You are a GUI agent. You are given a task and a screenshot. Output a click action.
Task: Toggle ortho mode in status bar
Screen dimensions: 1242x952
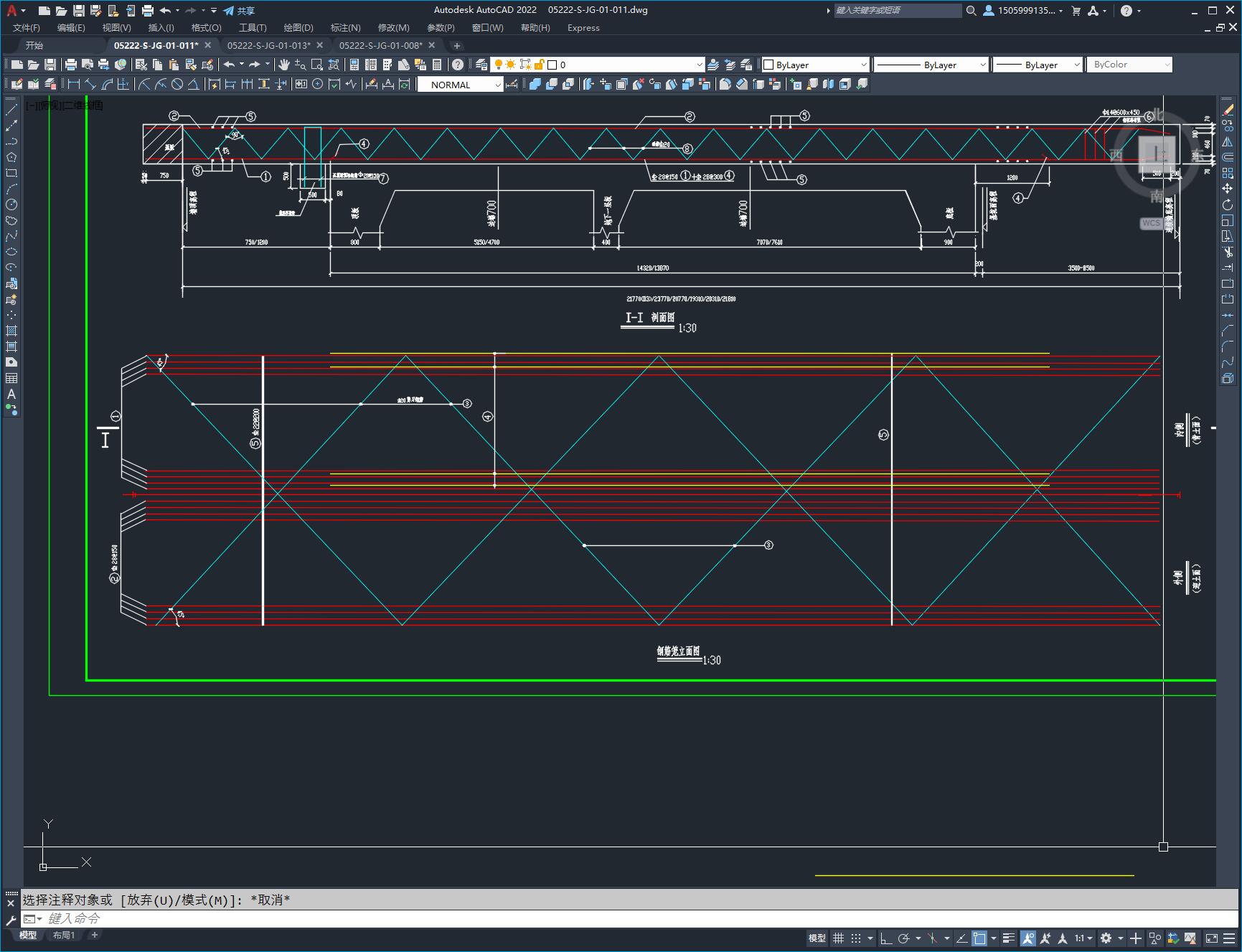pos(886,938)
